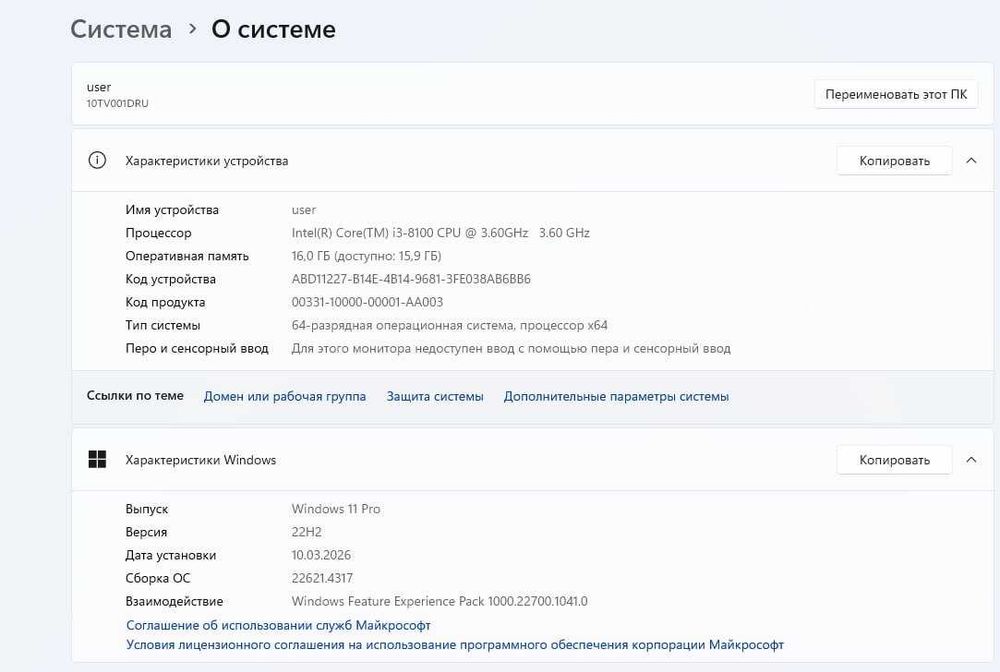Select the install date 10.03.2026
Image resolution: width=1000 pixels, height=672 pixels.
pos(321,555)
